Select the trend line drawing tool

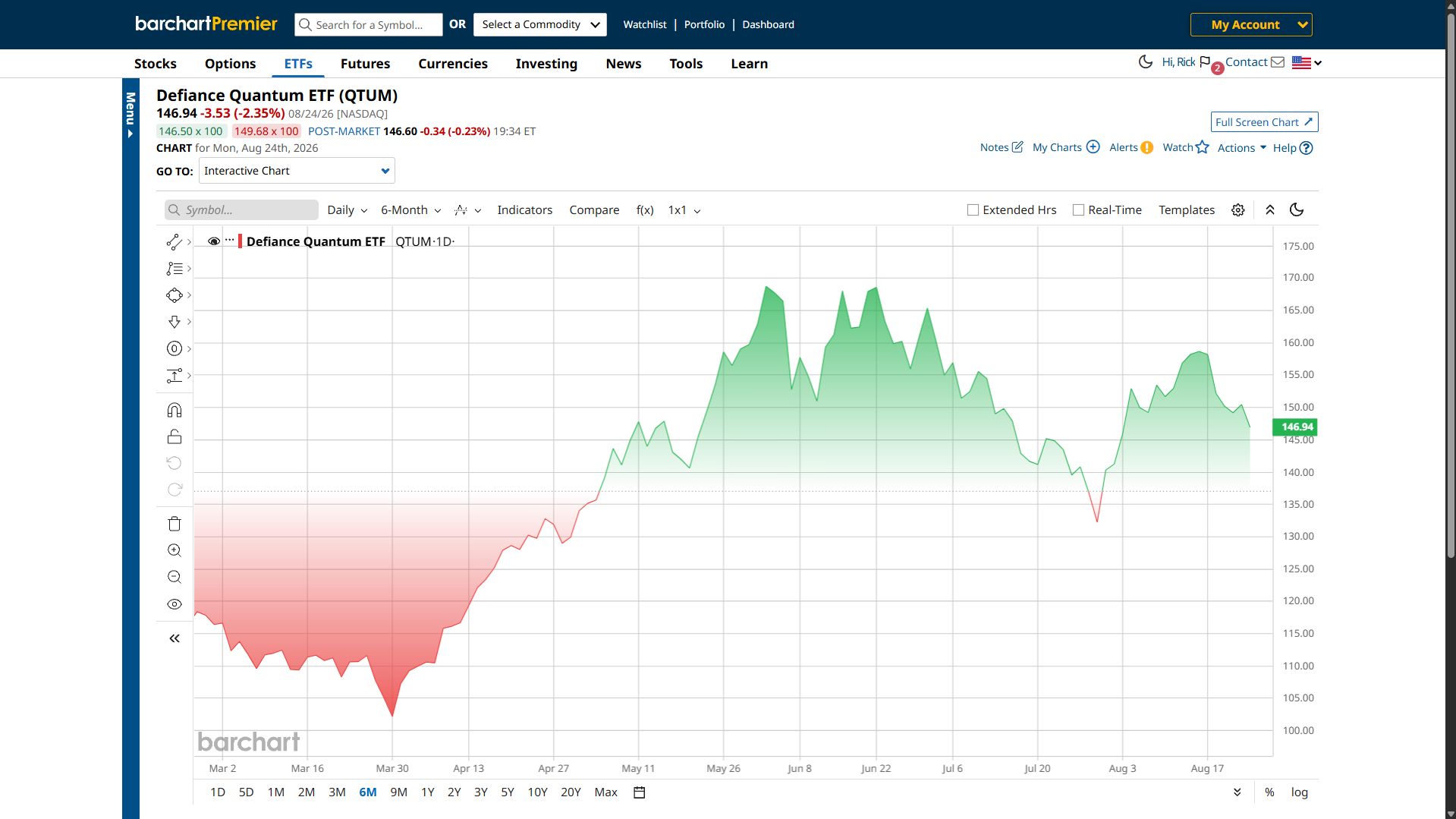pyautogui.click(x=174, y=242)
